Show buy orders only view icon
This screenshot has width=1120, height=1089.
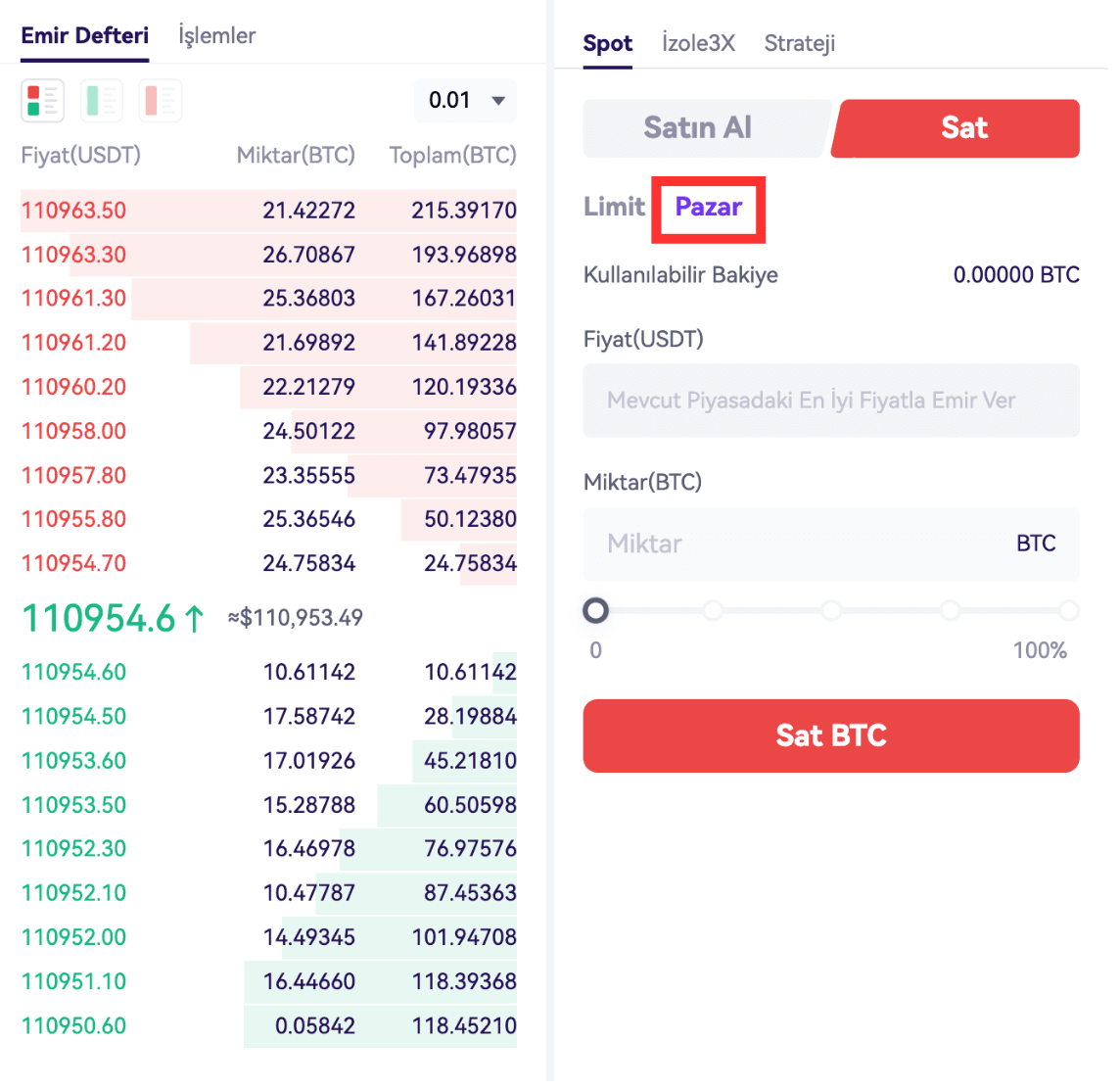click(101, 101)
